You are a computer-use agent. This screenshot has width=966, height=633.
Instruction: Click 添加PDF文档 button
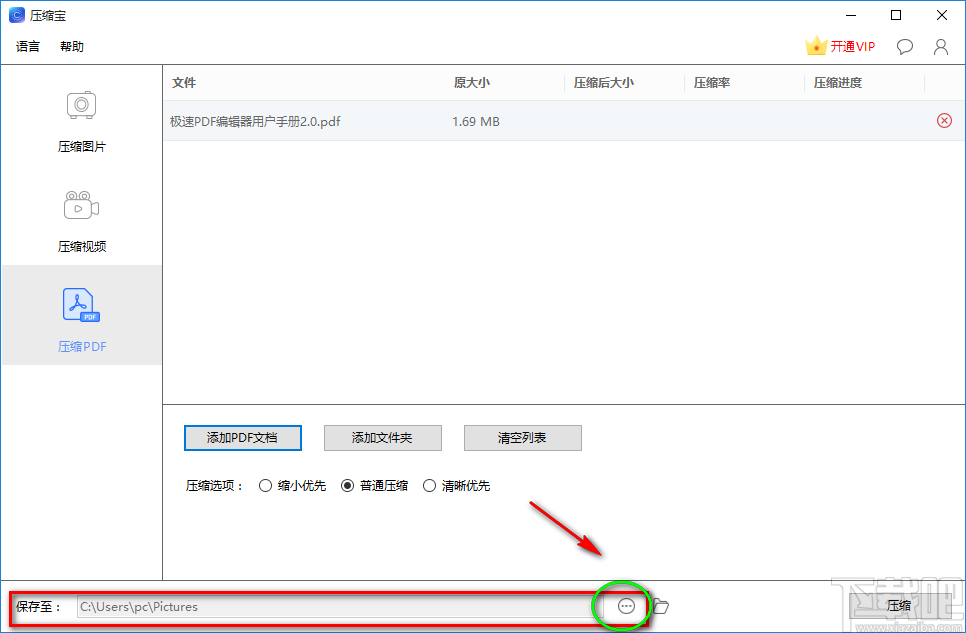(243, 438)
